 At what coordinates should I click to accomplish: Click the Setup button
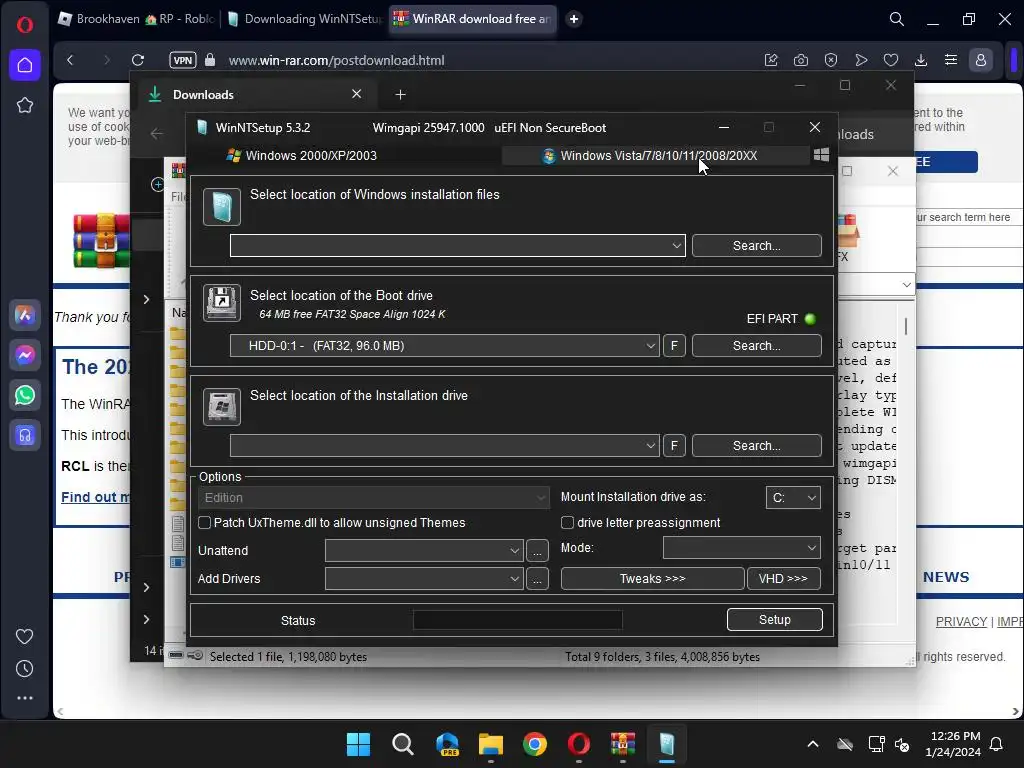tap(775, 620)
